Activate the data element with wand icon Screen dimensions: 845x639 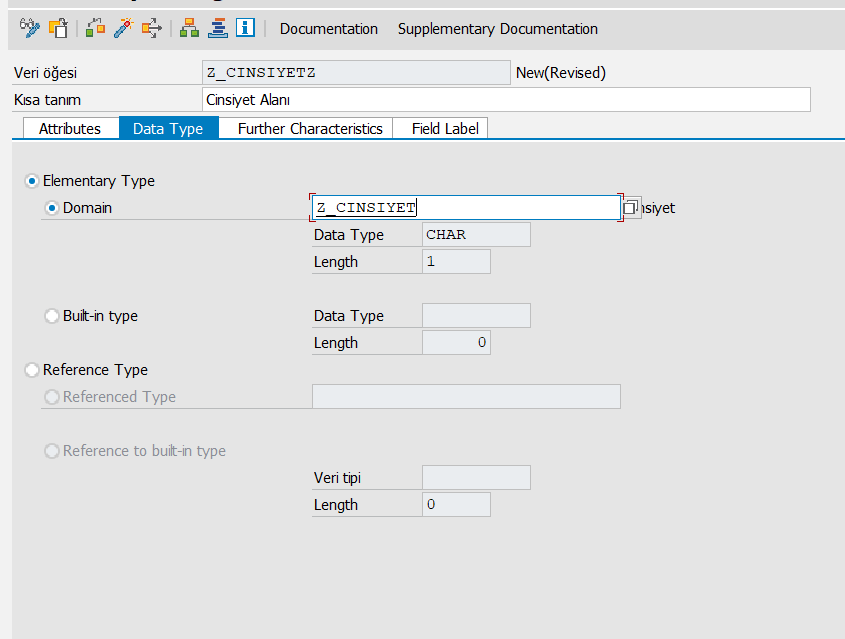123,29
